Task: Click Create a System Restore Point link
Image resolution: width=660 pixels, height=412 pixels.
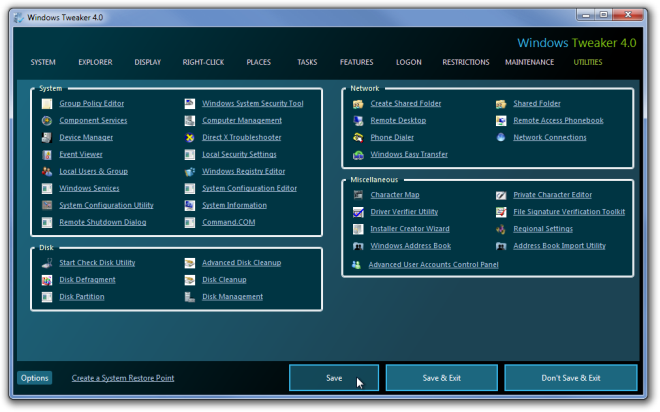Action: tap(123, 378)
